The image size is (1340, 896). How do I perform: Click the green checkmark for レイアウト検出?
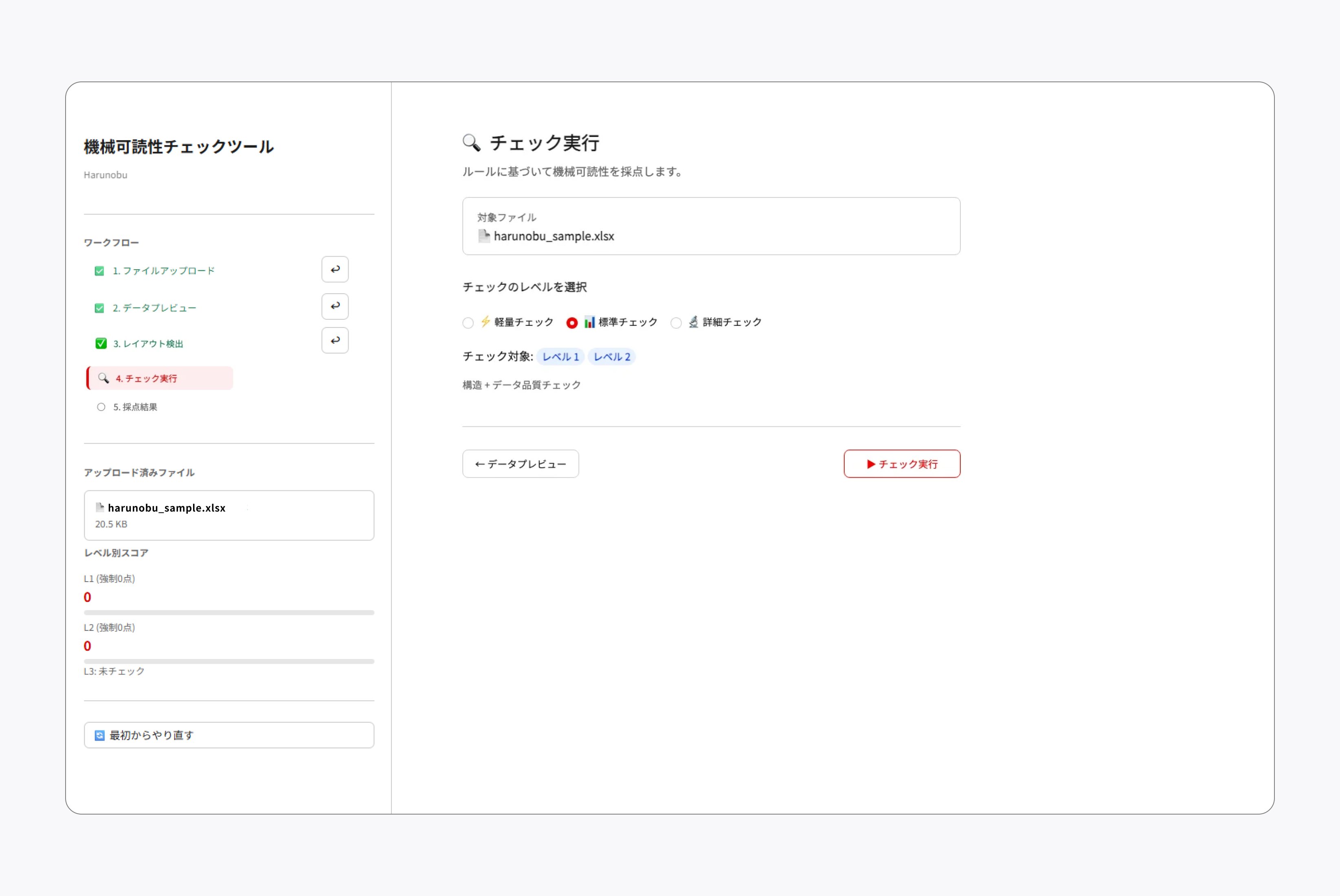pos(101,343)
